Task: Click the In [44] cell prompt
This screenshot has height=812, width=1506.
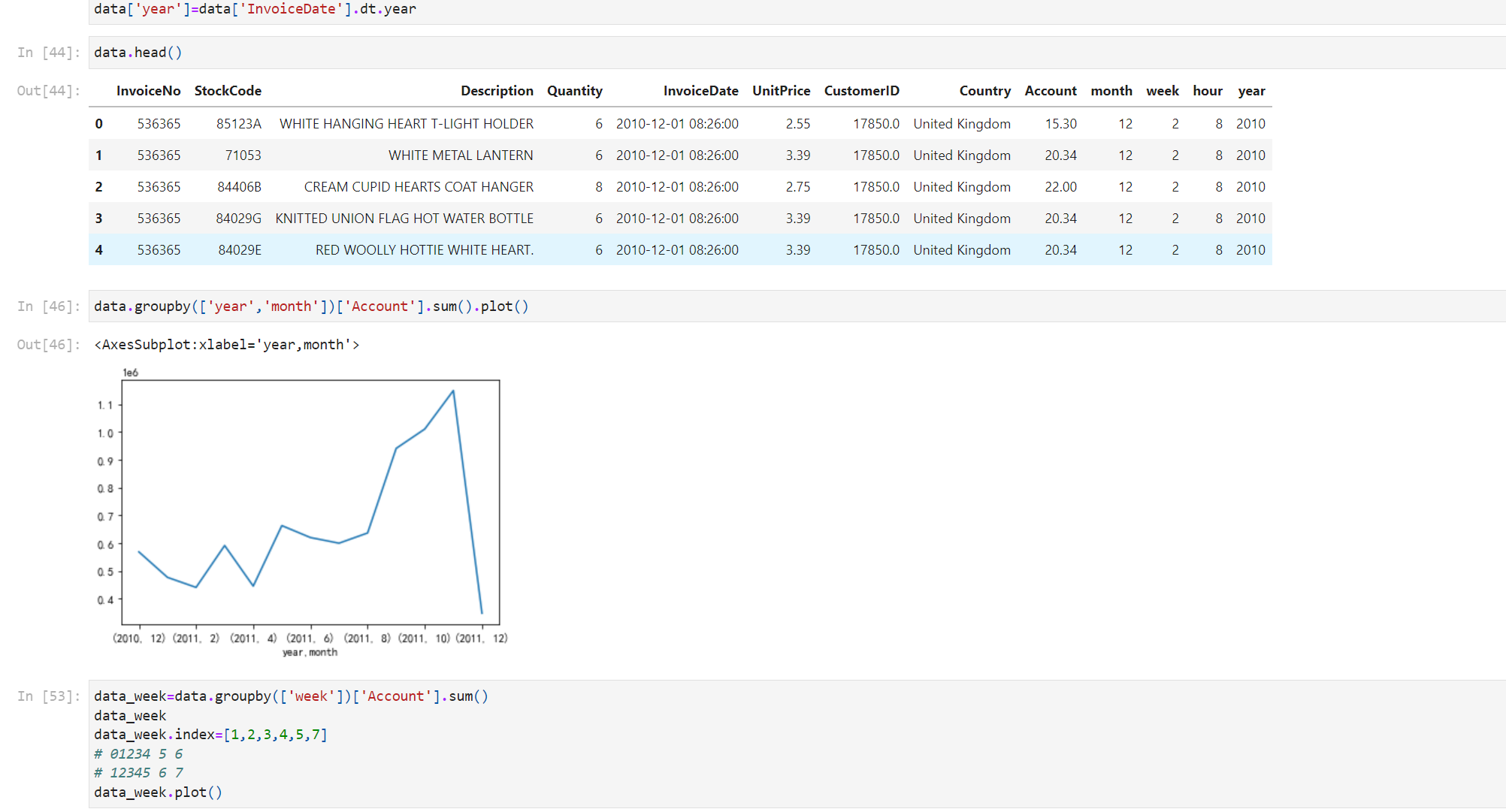Action: tap(48, 53)
